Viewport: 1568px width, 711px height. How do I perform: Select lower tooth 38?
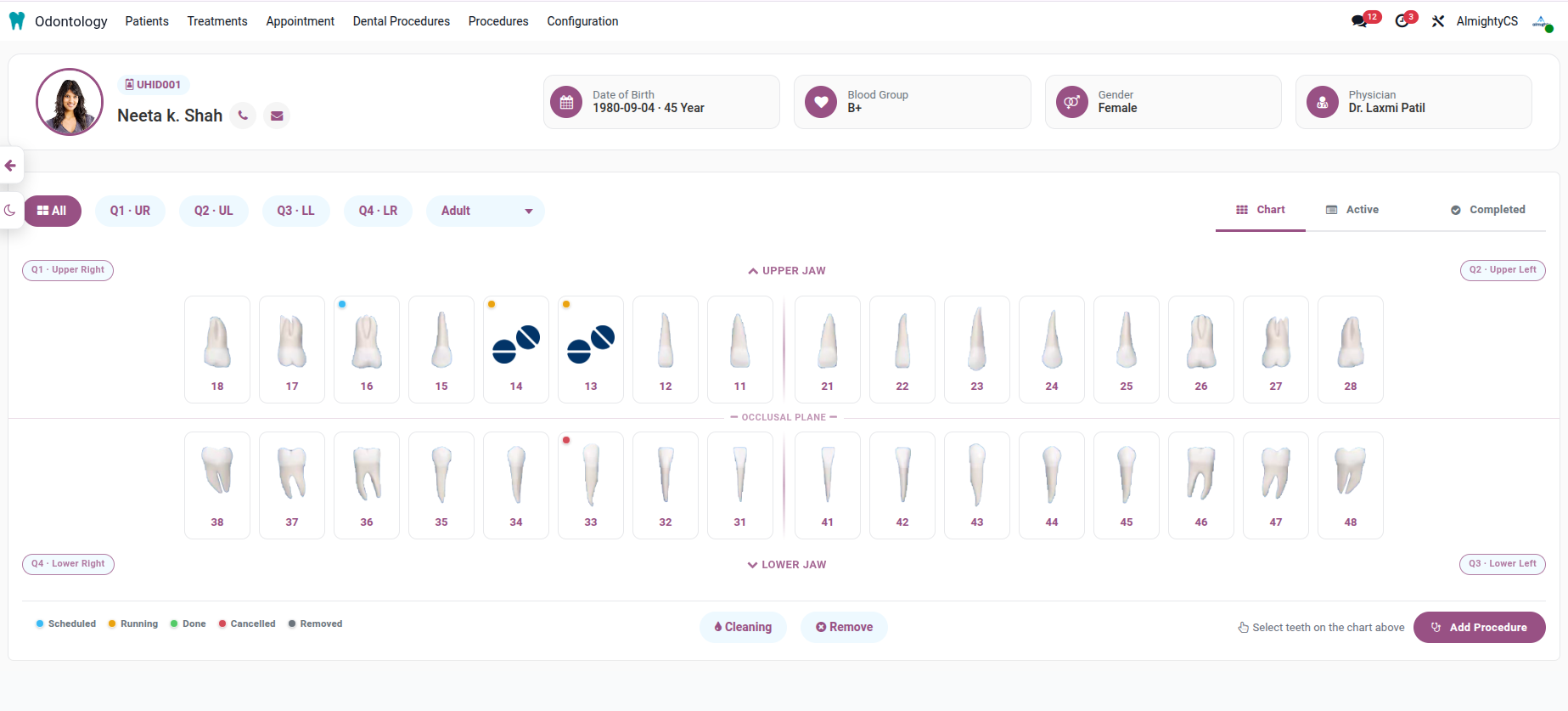(217, 485)
